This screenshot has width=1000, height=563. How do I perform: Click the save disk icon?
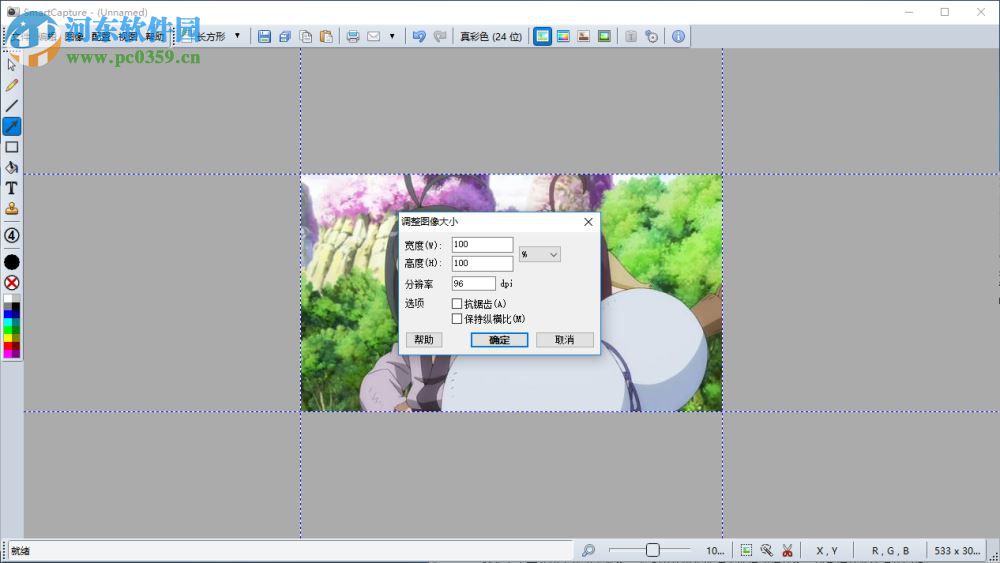point(264,36)
